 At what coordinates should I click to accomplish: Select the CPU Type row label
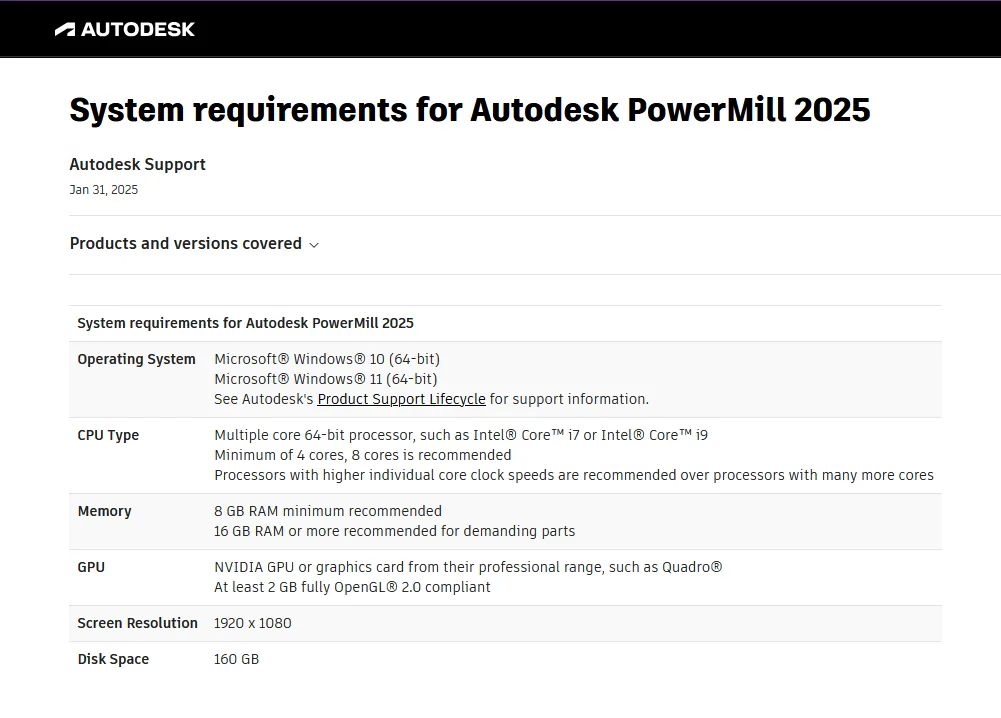[x=108, y=435]
